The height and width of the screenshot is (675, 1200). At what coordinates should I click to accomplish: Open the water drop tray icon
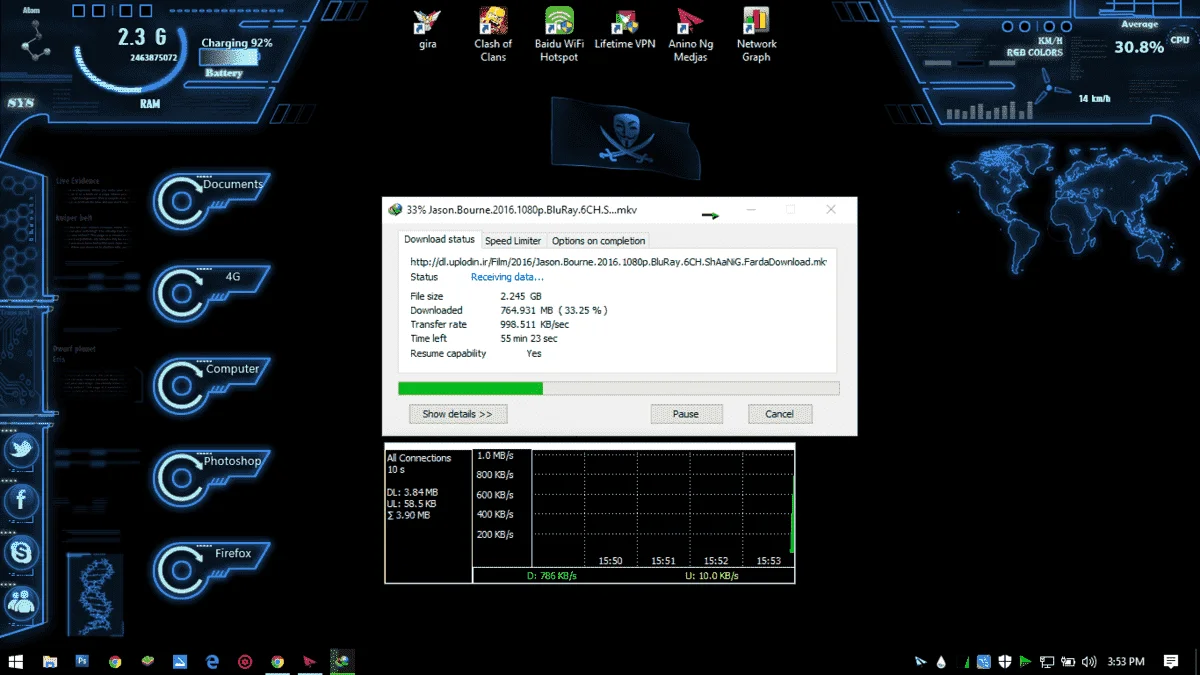tap(942, 661)
